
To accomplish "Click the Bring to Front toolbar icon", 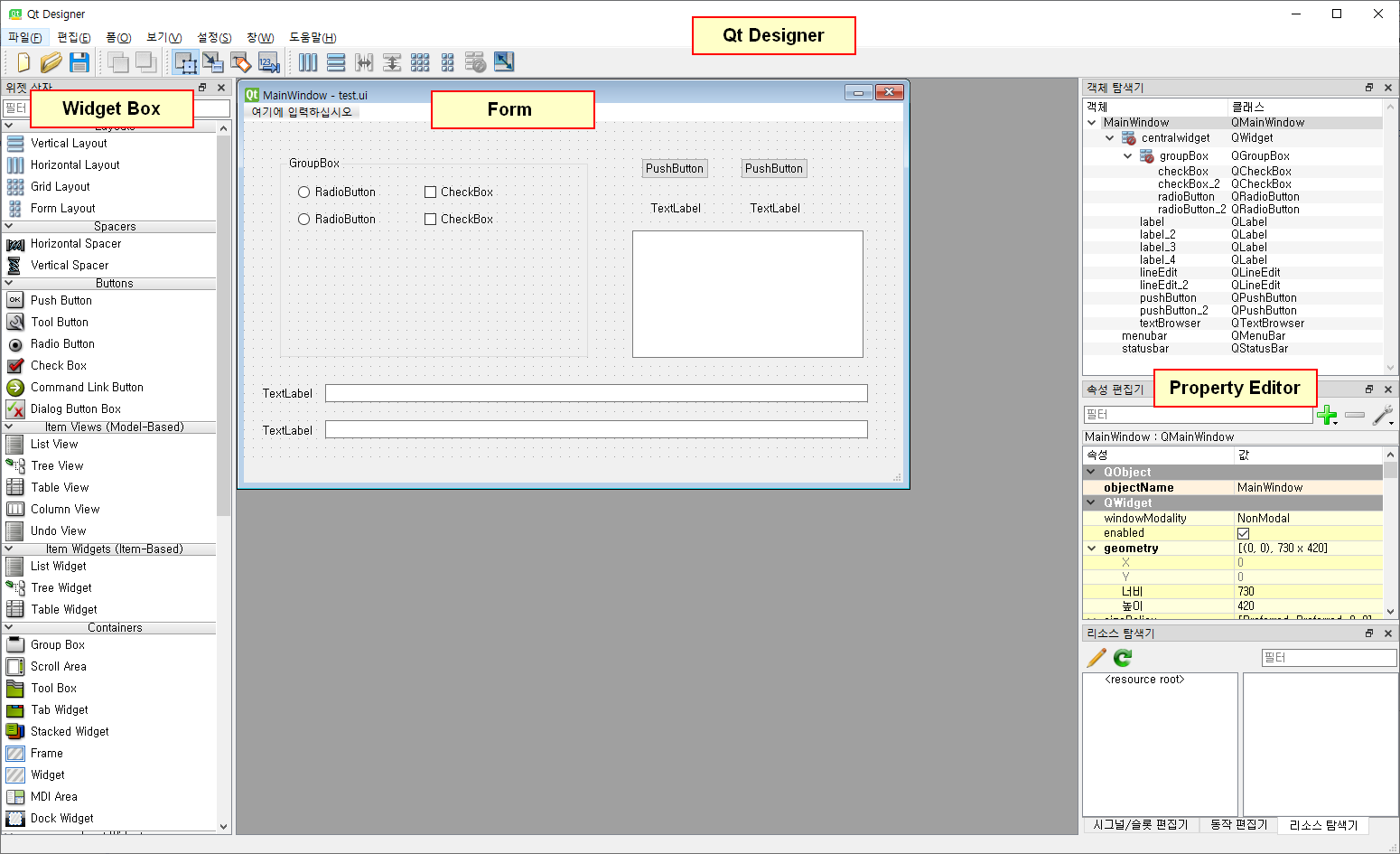I will tap(117, 62).
